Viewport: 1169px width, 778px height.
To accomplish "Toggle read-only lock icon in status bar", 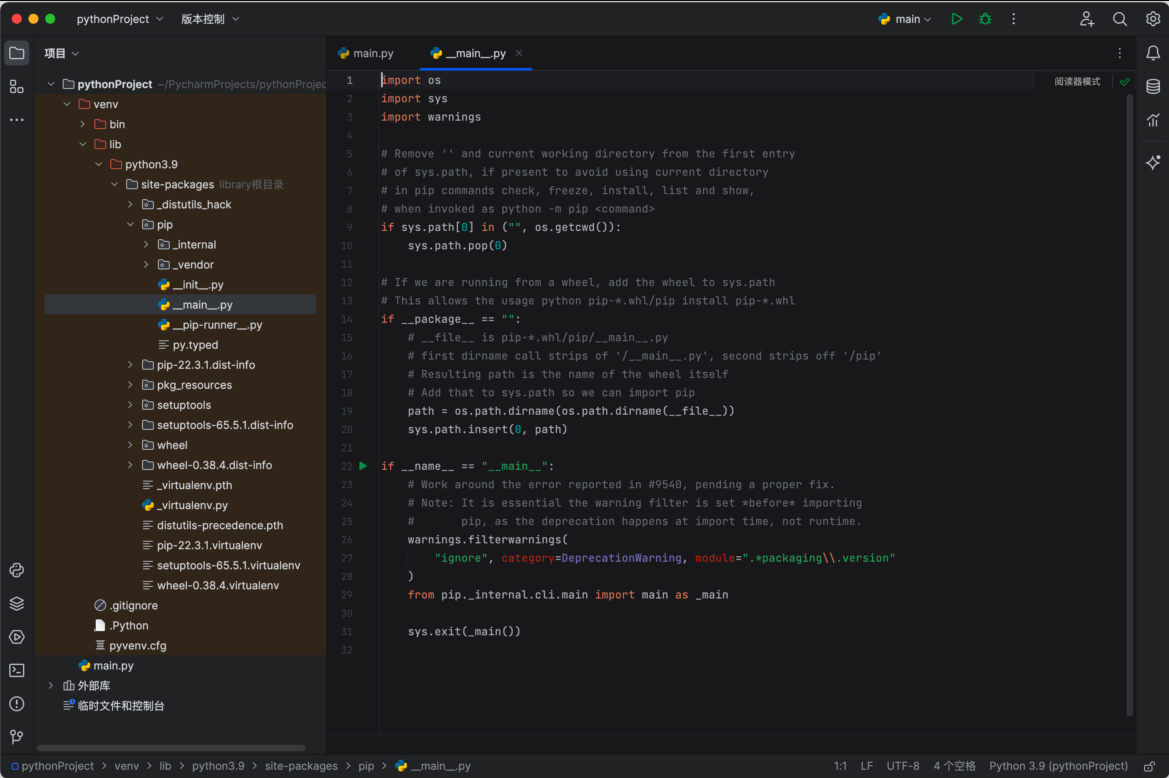I will 1149,766.
